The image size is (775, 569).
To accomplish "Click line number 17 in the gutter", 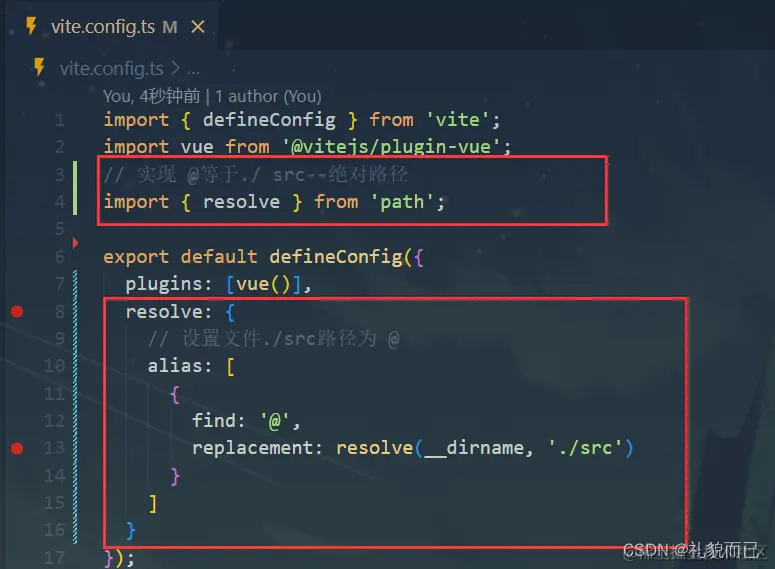I will pos(54,558).
